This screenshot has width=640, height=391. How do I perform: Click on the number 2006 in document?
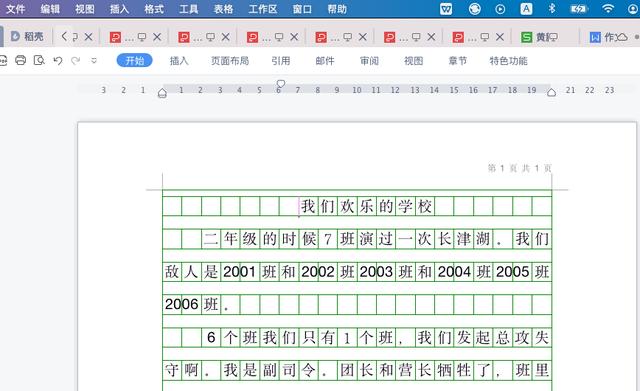pos(182,304)
